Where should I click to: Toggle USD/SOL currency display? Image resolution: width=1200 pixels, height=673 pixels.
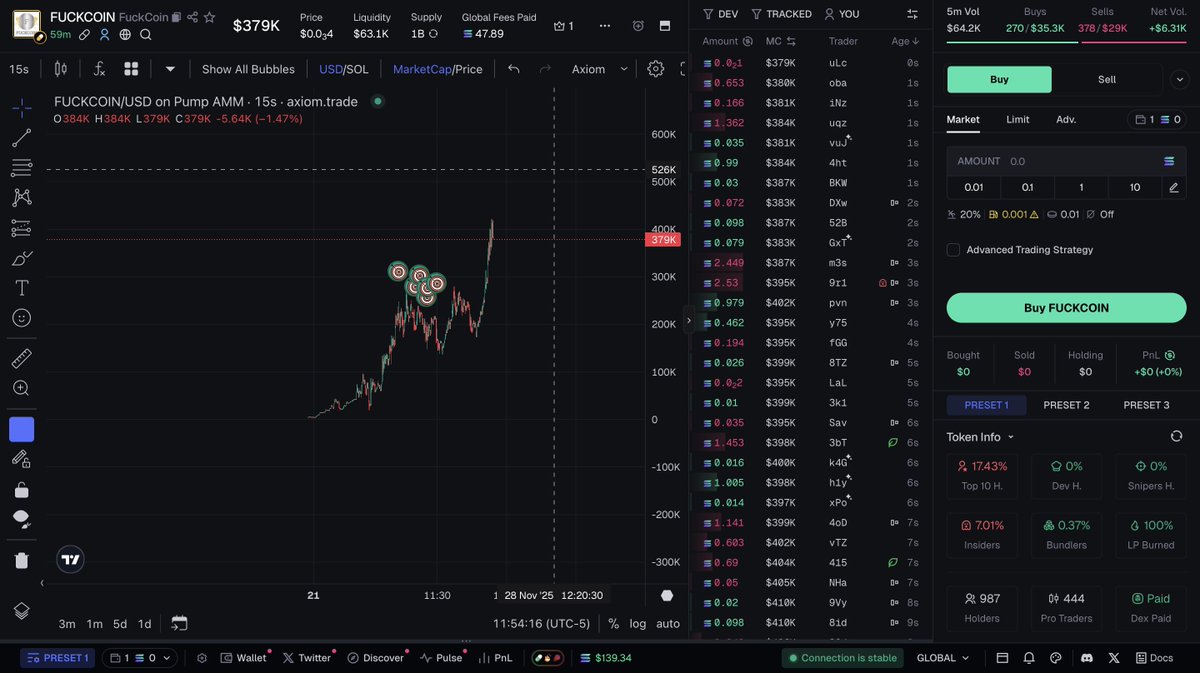[343, 69]
